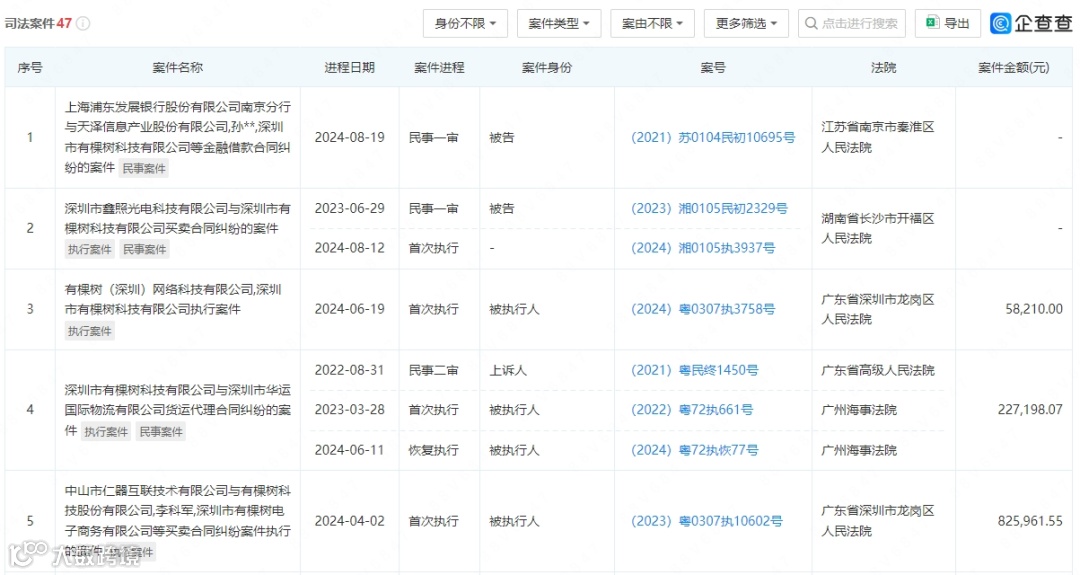Click the date 2022-08-31
The width and height of the screenshot is (1080, 575).
coord(349,370)
